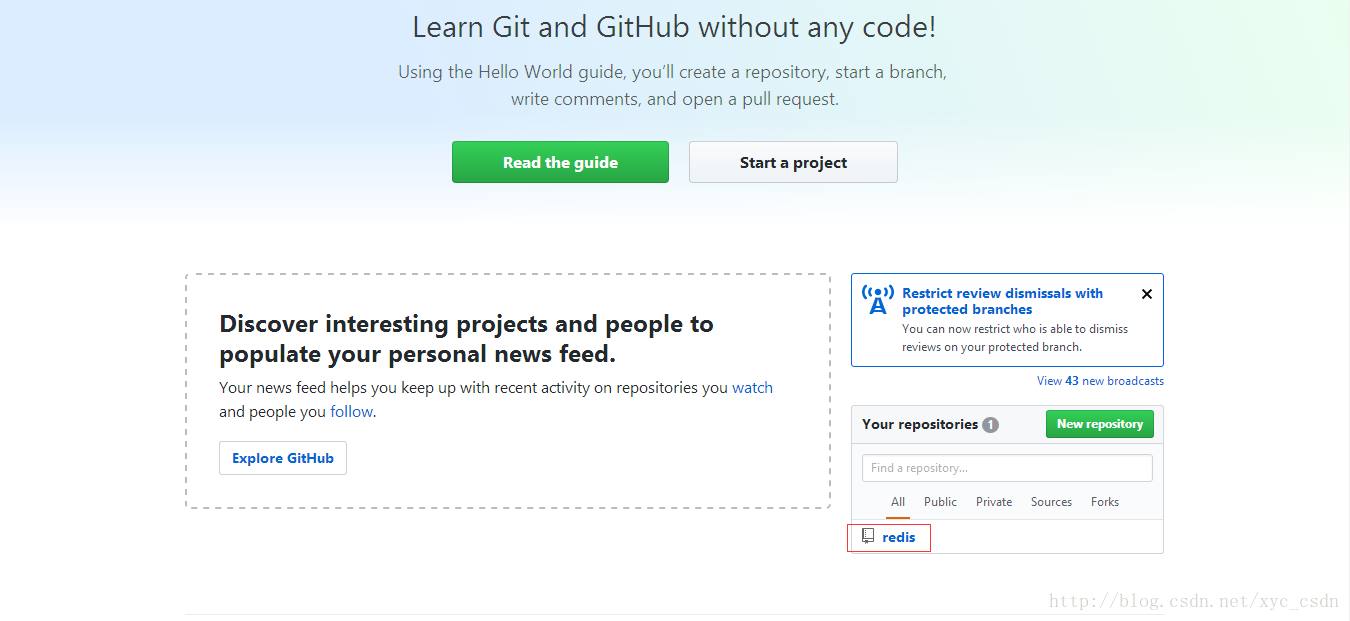The width and height of the screenshot is (1350, 621).
Task: Click the Explore GitHub button
Action: coord(283,458)
